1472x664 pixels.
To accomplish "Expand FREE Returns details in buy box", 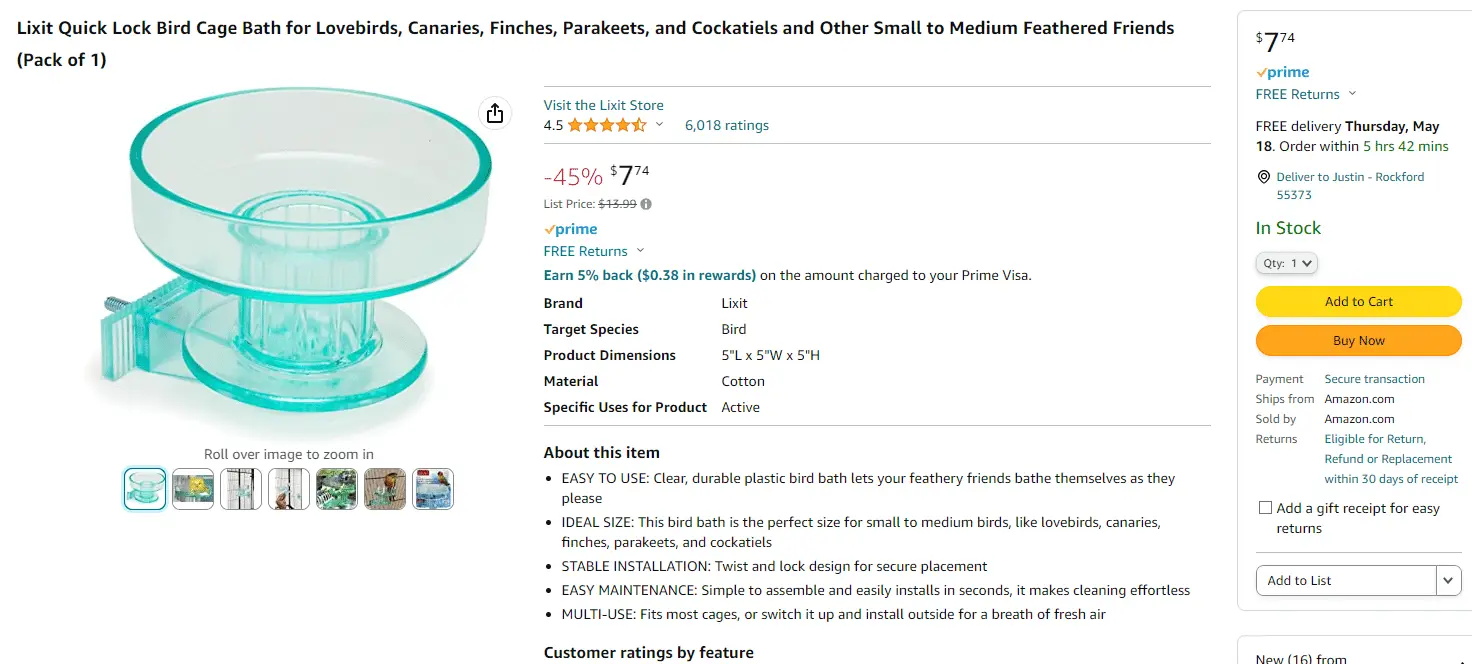I will click(1352, 94).
